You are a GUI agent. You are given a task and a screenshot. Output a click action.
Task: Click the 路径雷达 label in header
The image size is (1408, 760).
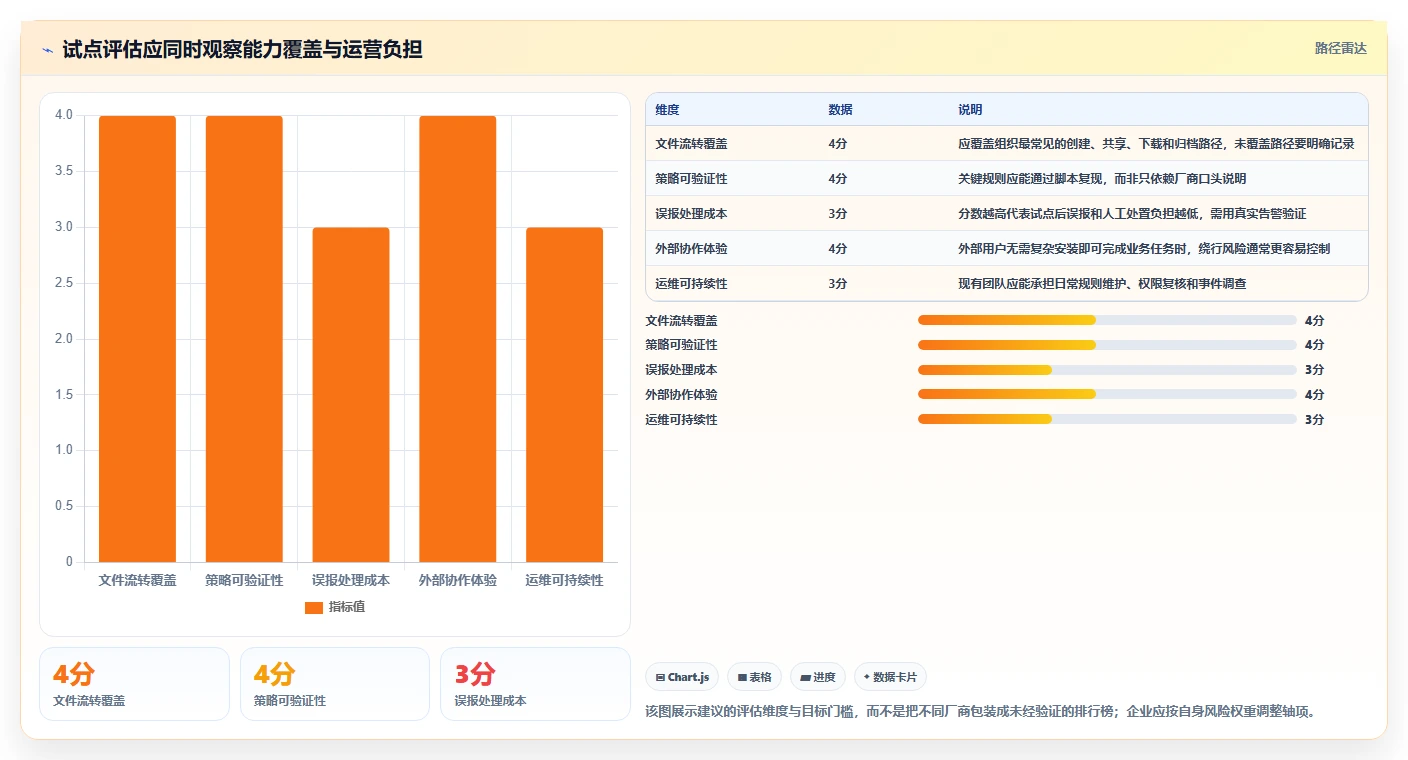click(x=1340, y=48)
